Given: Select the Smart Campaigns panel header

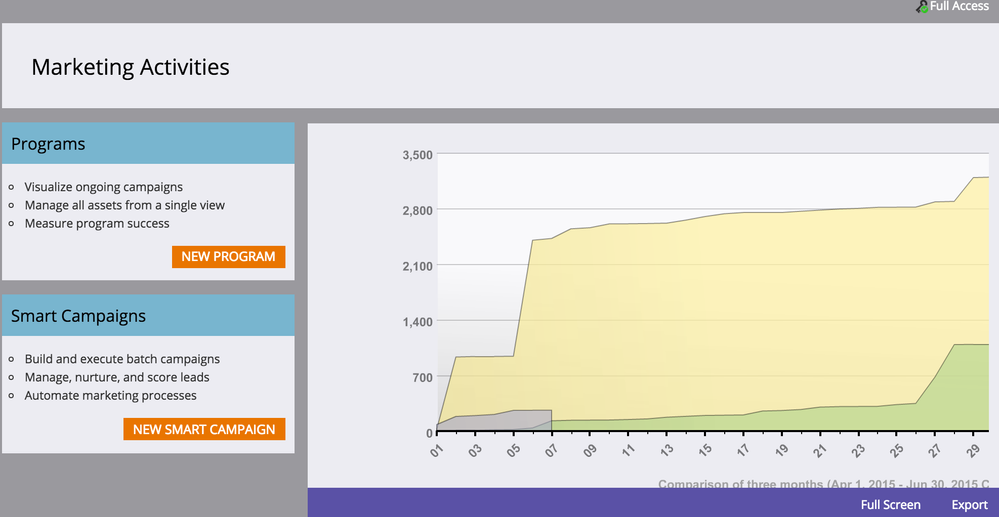Looking at the screenshot, I should point(148,316).
